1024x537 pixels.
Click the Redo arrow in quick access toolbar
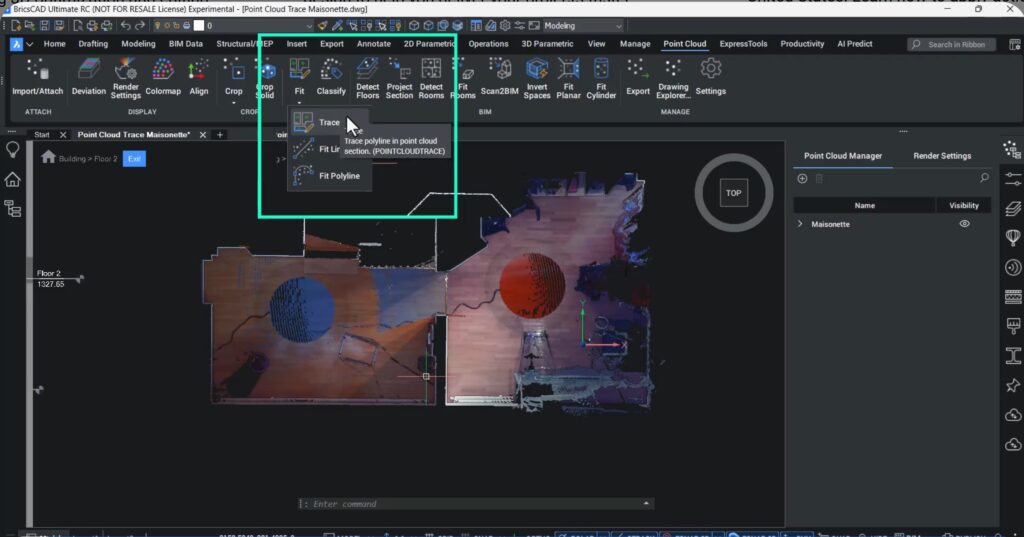140,25
